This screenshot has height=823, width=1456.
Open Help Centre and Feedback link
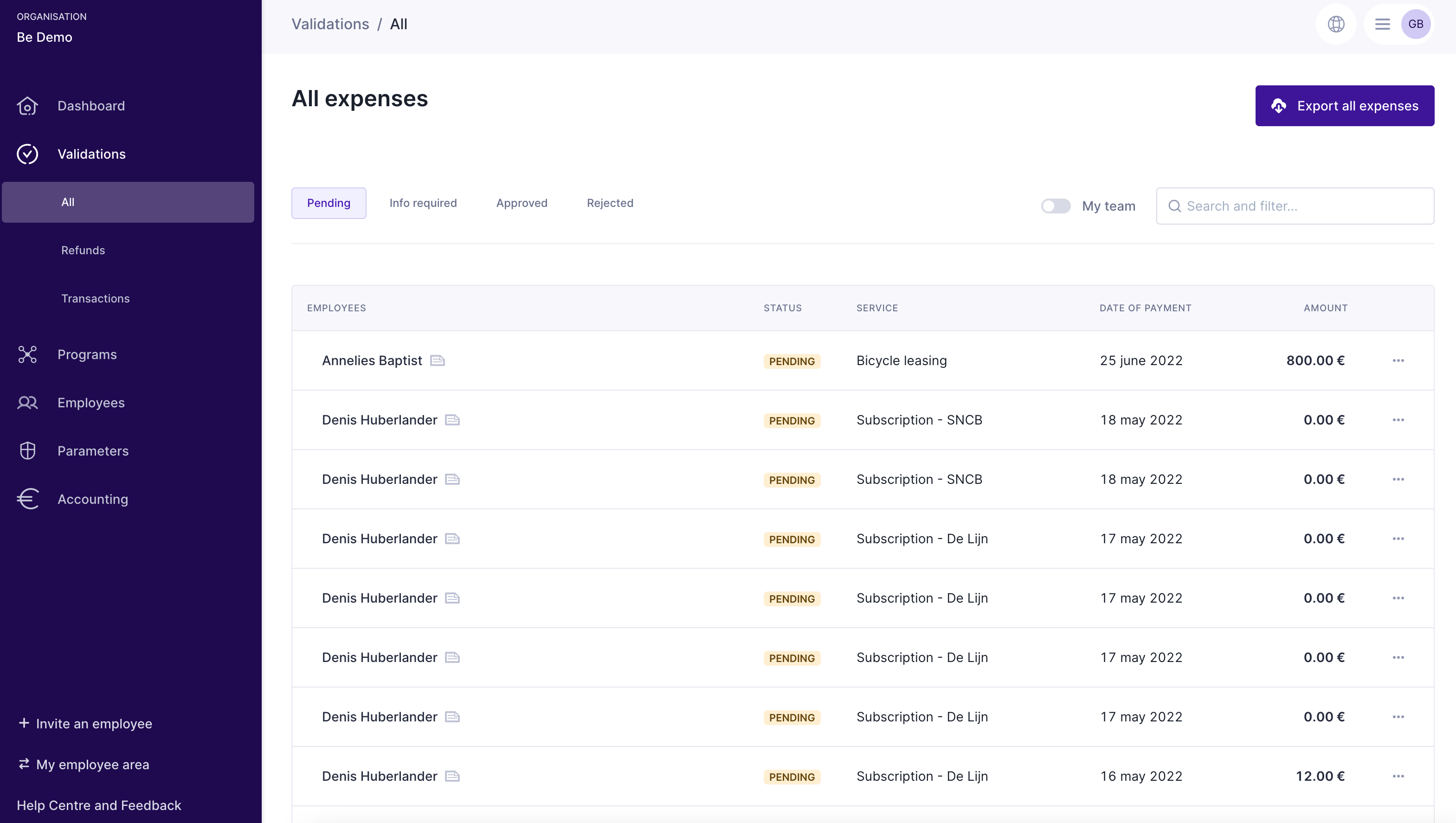pos(99,805)
